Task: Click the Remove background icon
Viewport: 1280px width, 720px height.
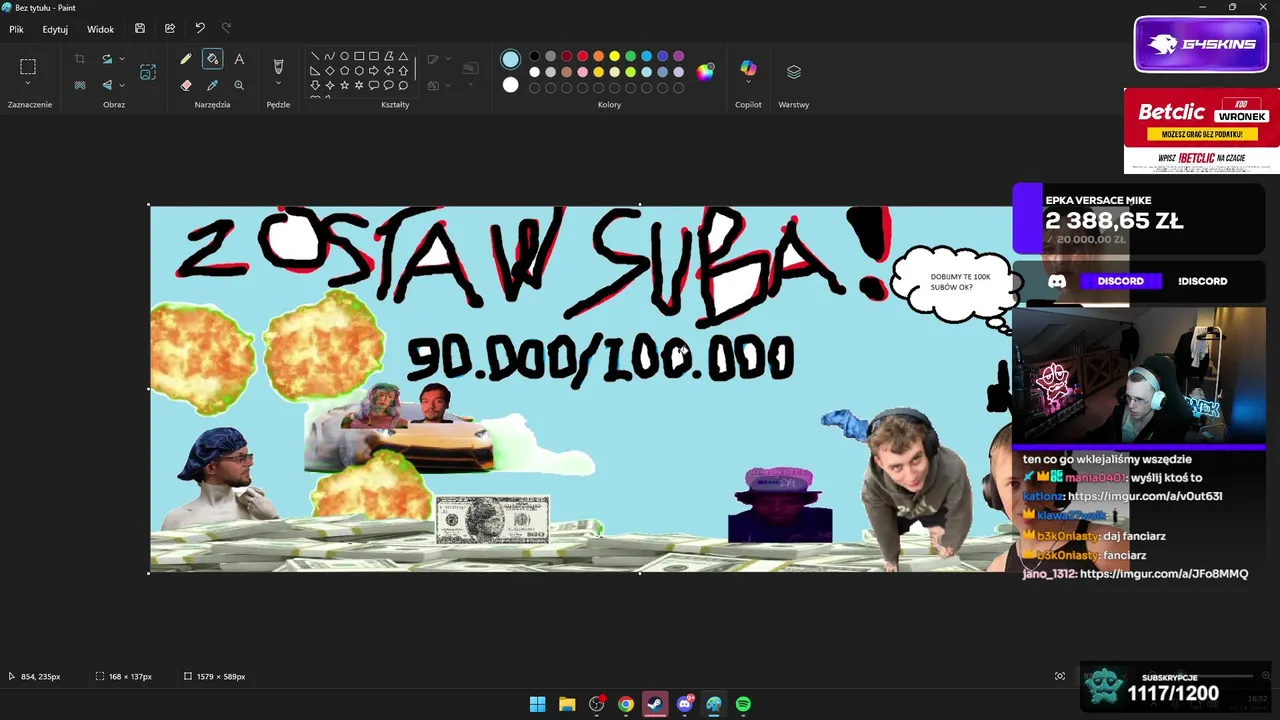Action: point(80,85)
